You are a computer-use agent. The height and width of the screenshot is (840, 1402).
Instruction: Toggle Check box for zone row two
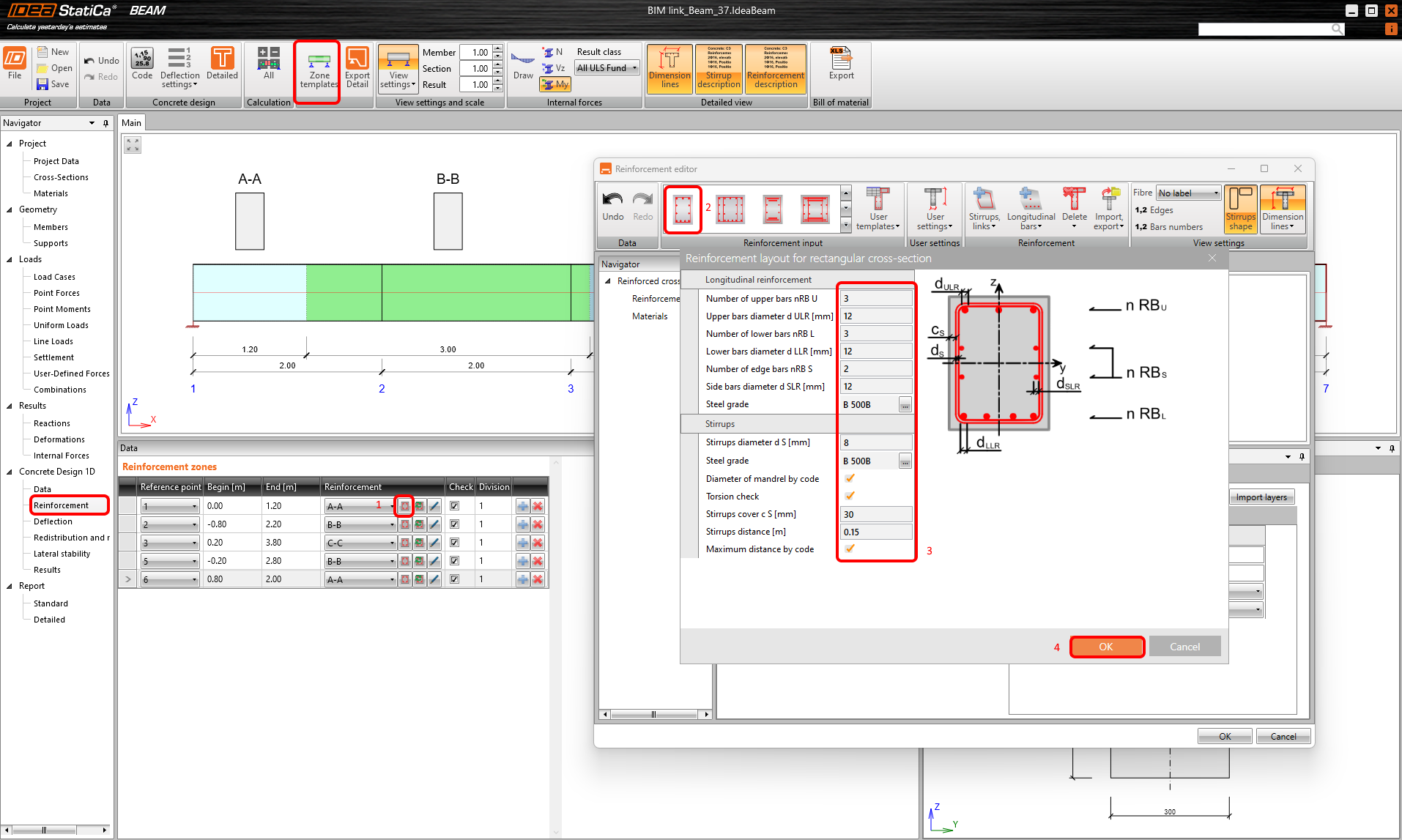[x=454, y=524]
